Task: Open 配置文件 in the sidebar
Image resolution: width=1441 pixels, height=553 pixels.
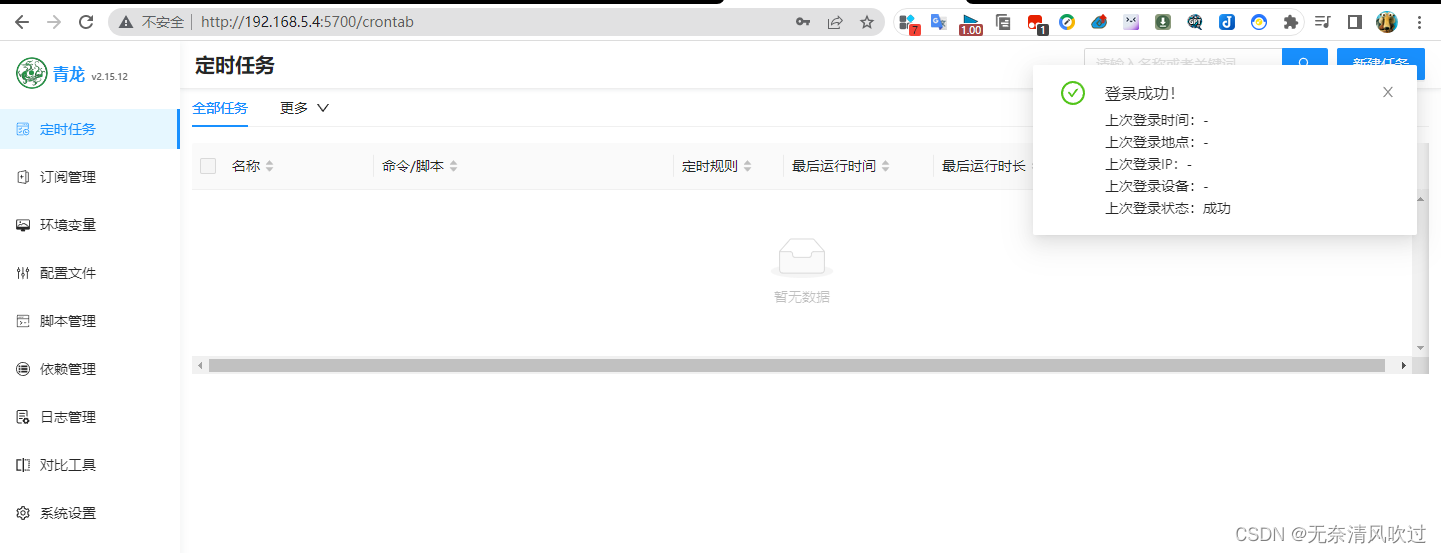Action: click(89, 273)
